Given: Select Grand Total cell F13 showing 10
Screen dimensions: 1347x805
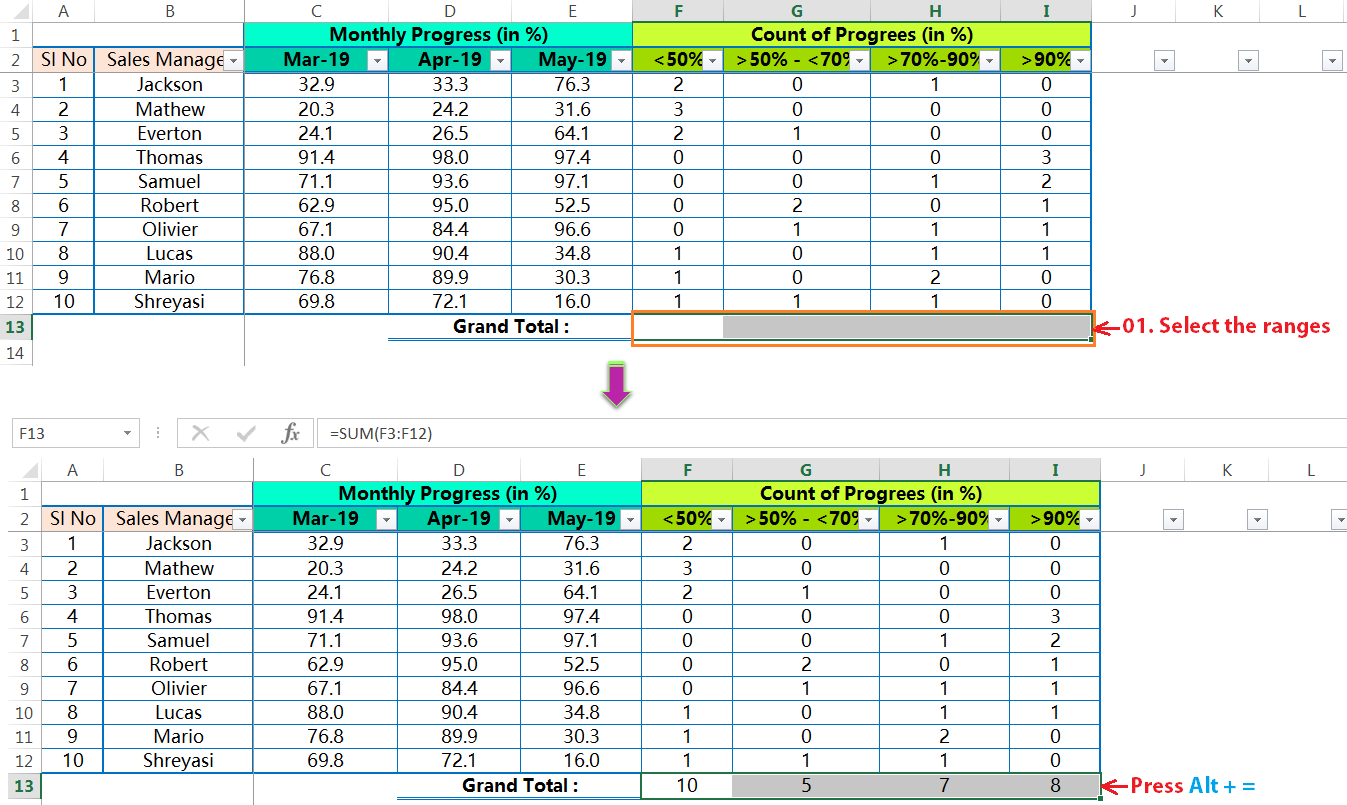Looking at the screenshot, I should pyautogui.click(x=686, y=786).
